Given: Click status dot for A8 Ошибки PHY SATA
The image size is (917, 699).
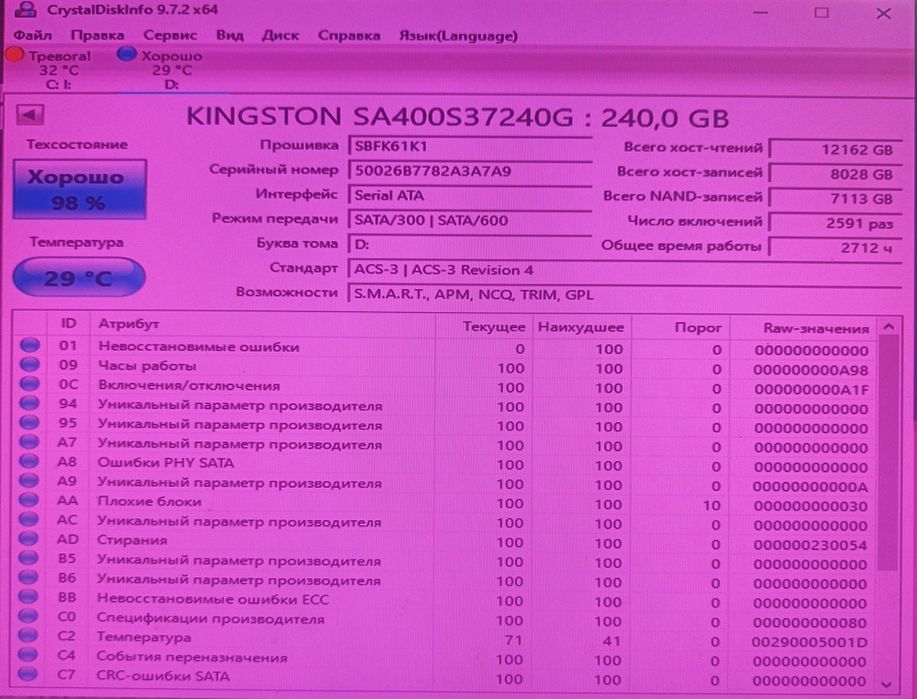Looking at the screenshot, I should point(29,461).
